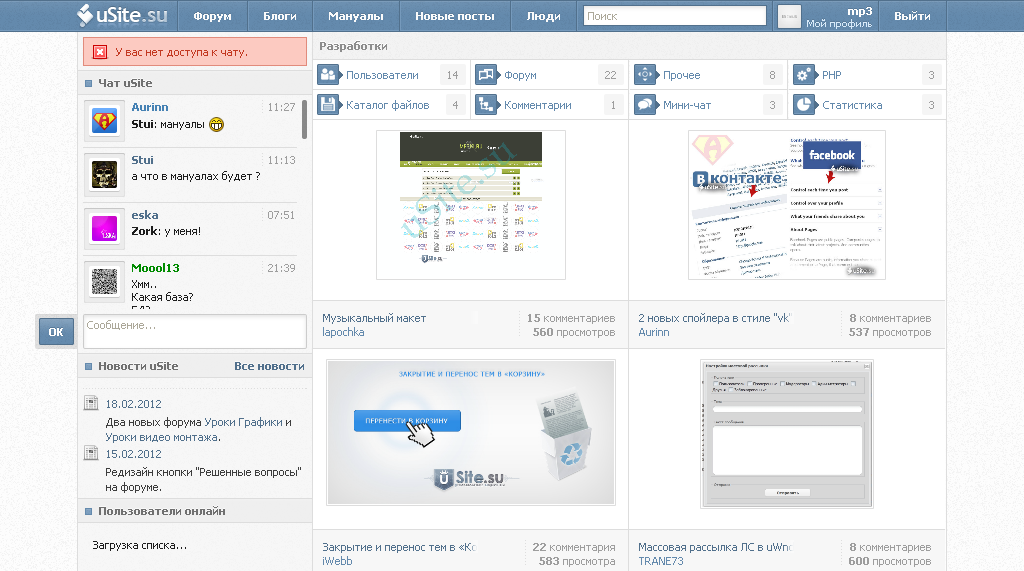Open the Форум menu in top navigation
The width and height of the screenshot is (1024, 571).
click(212, 16)
